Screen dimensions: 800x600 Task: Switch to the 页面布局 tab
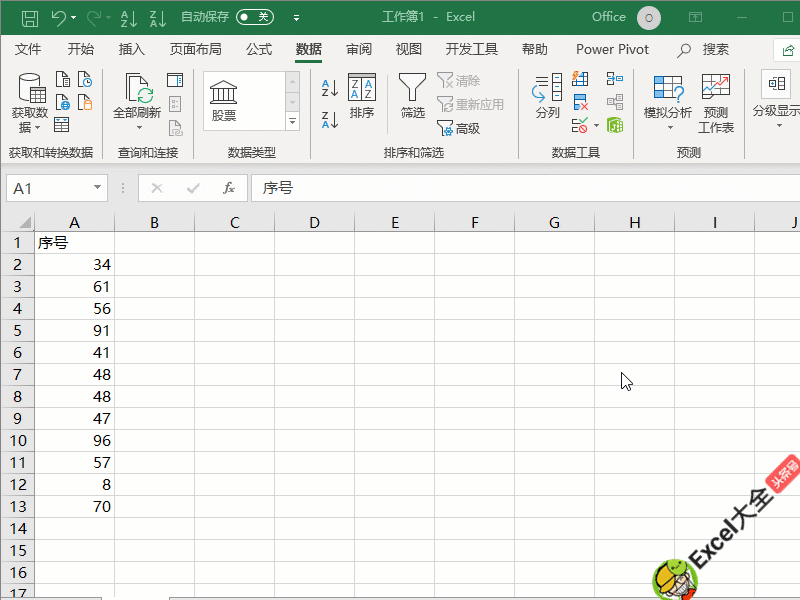(195, 49)
